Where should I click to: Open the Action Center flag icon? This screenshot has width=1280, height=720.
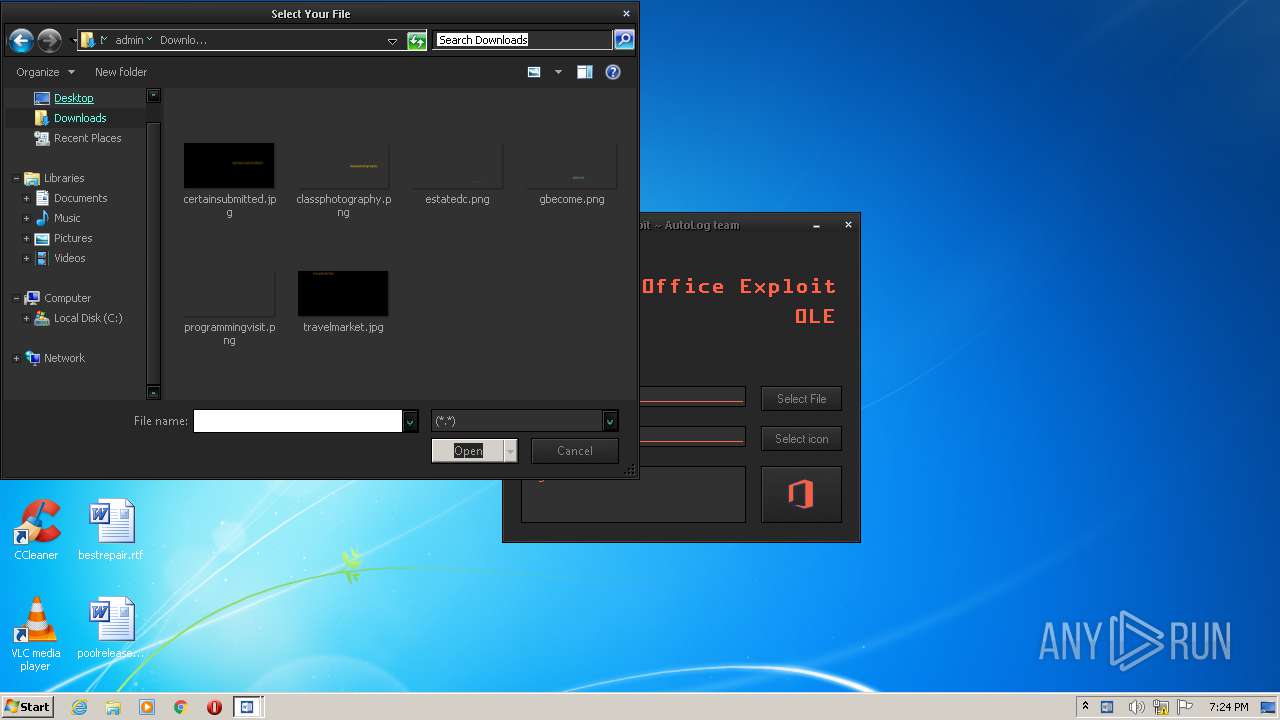(1185, 707)
